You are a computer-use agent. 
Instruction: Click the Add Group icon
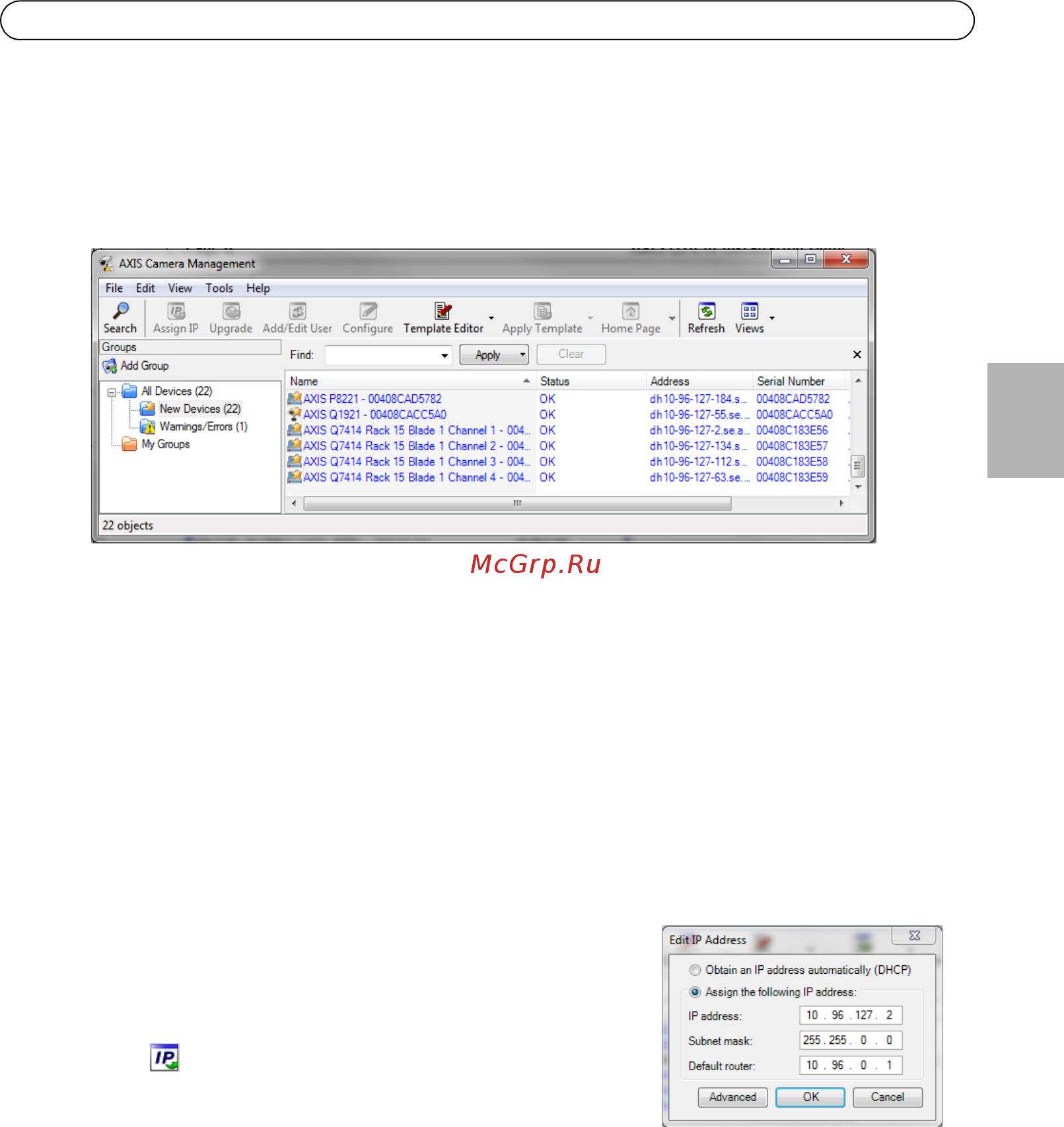coord(110,366)
